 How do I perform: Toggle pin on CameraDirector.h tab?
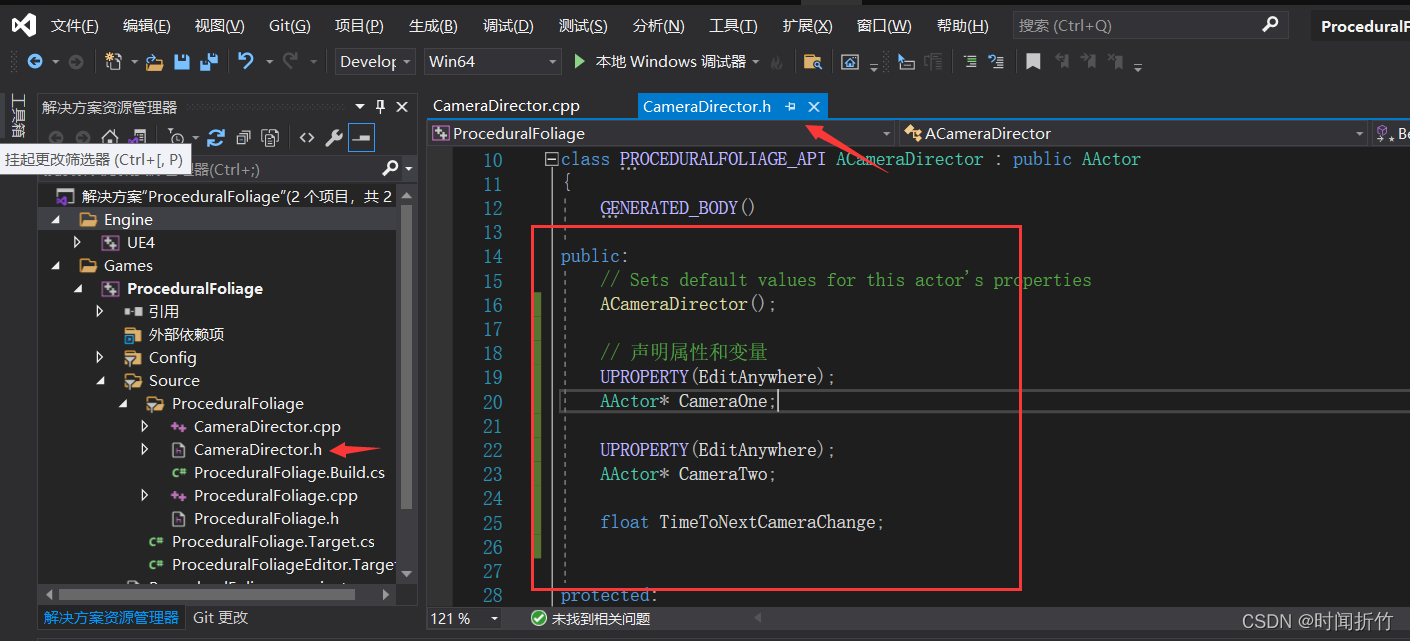tap(791, 106)
